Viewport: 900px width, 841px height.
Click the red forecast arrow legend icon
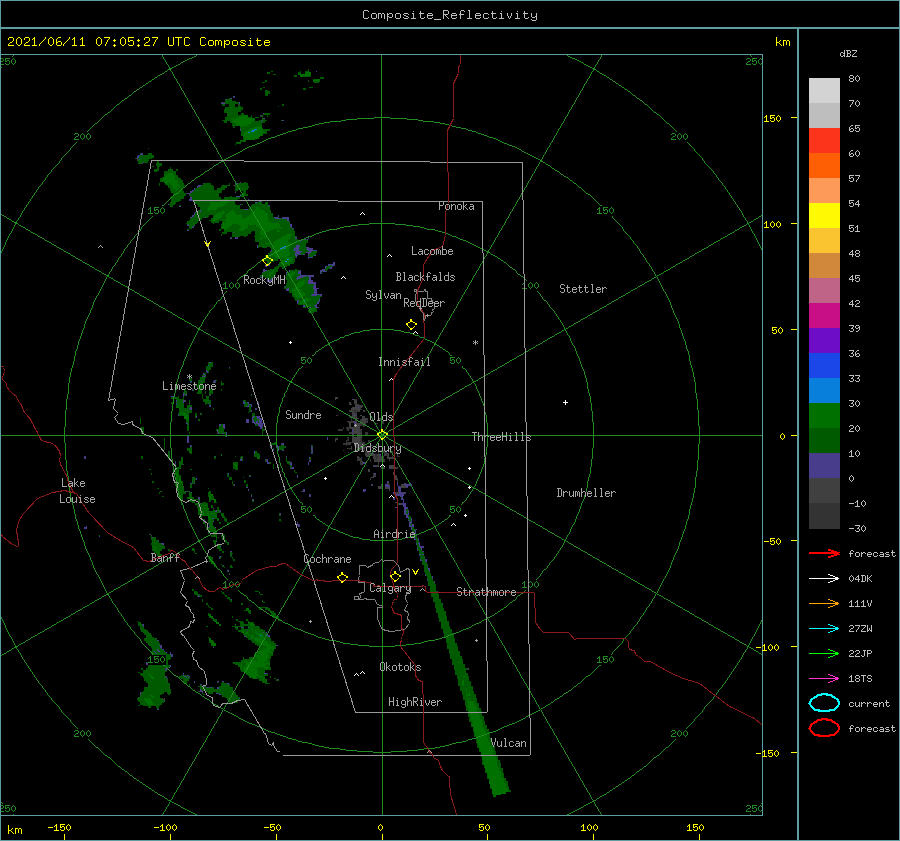click(824, 553)
